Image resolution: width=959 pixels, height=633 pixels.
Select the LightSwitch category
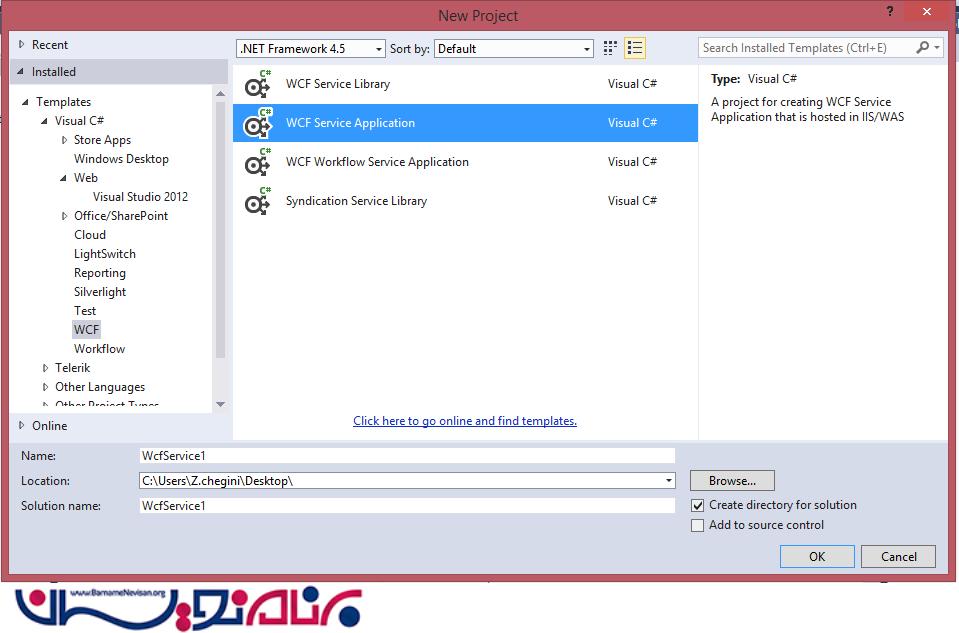[x=105, y=254]
